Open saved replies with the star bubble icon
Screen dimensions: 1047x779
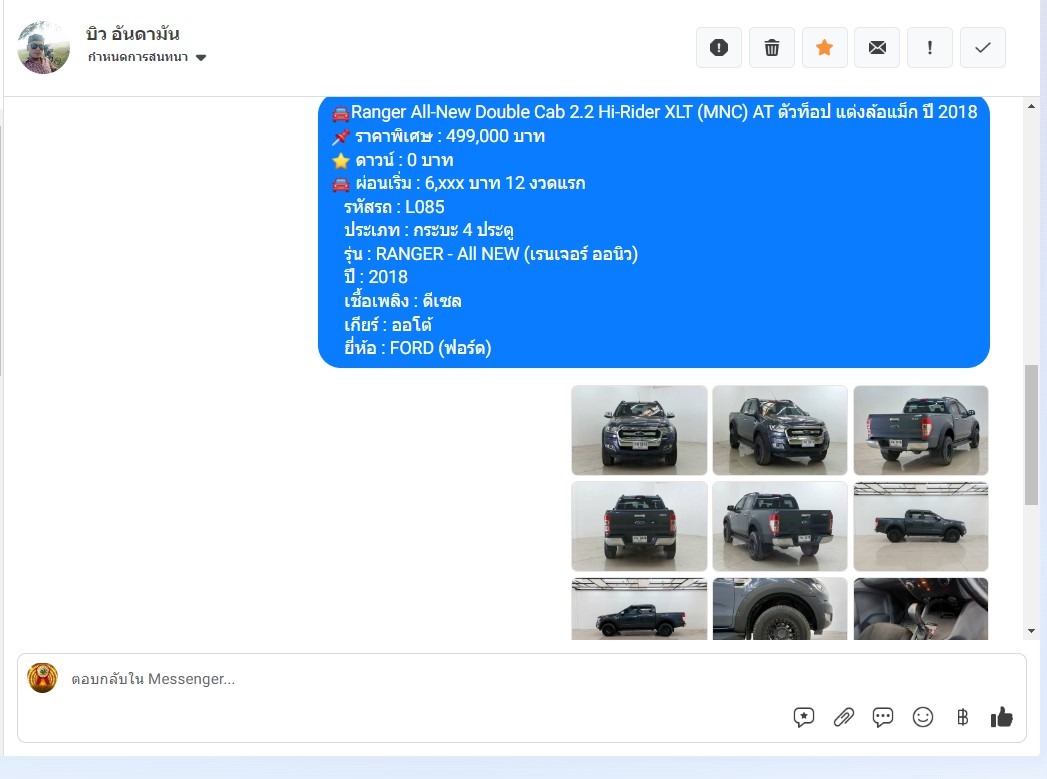pyautogui.click(x=804, y=717)
